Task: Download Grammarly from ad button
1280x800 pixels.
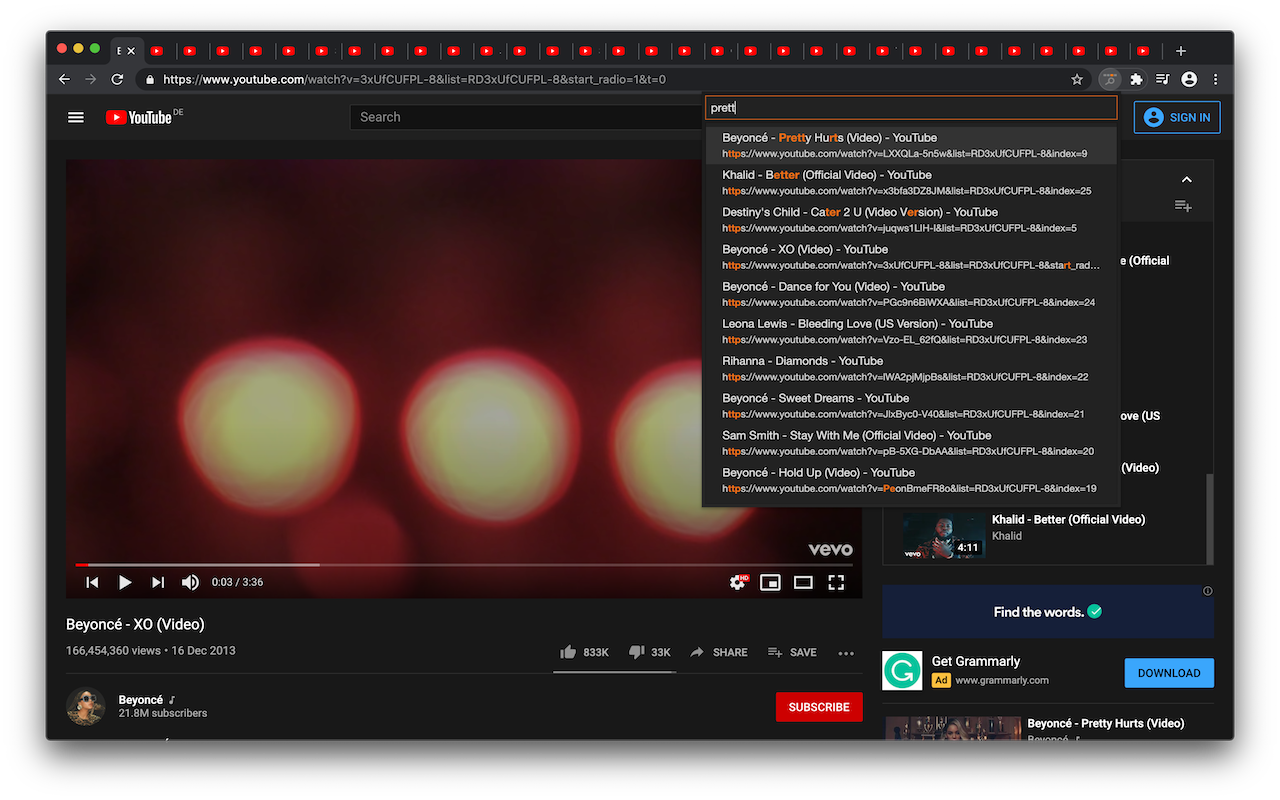Action: [1169, 673]
